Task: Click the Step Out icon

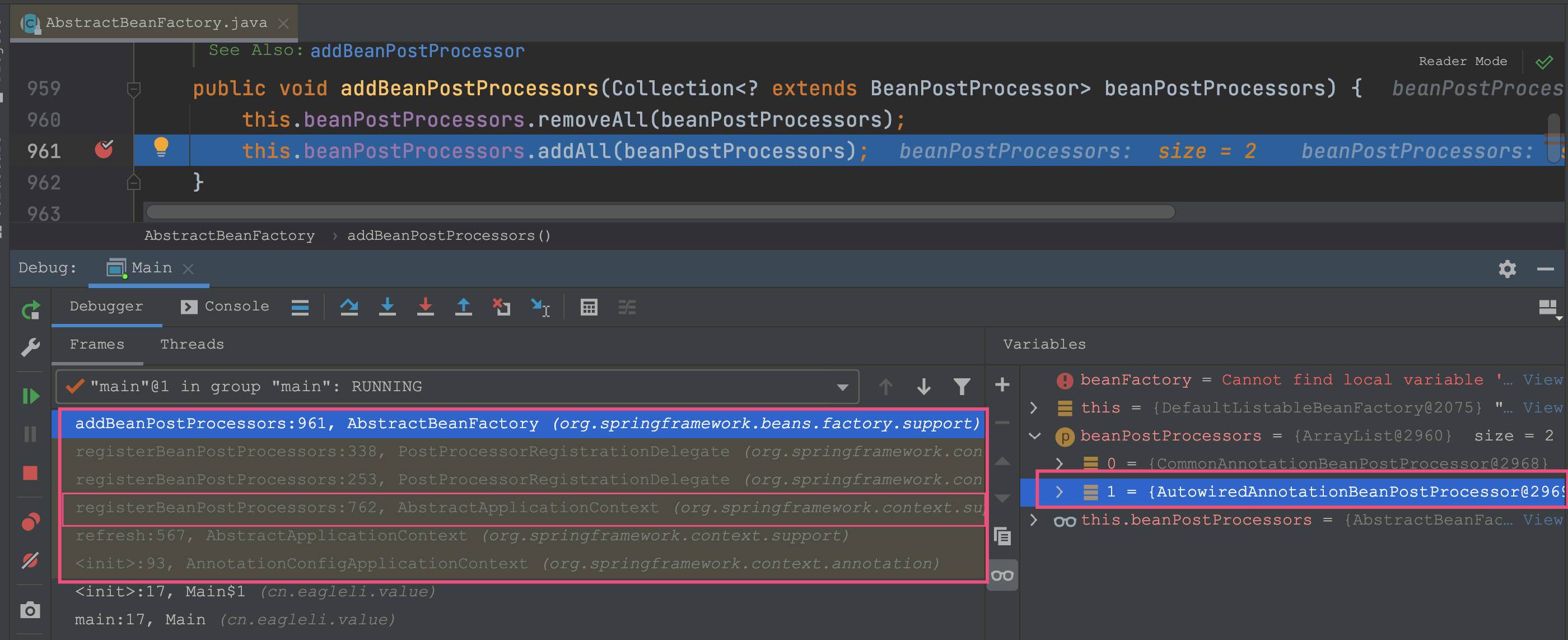Action: point(464,307)
